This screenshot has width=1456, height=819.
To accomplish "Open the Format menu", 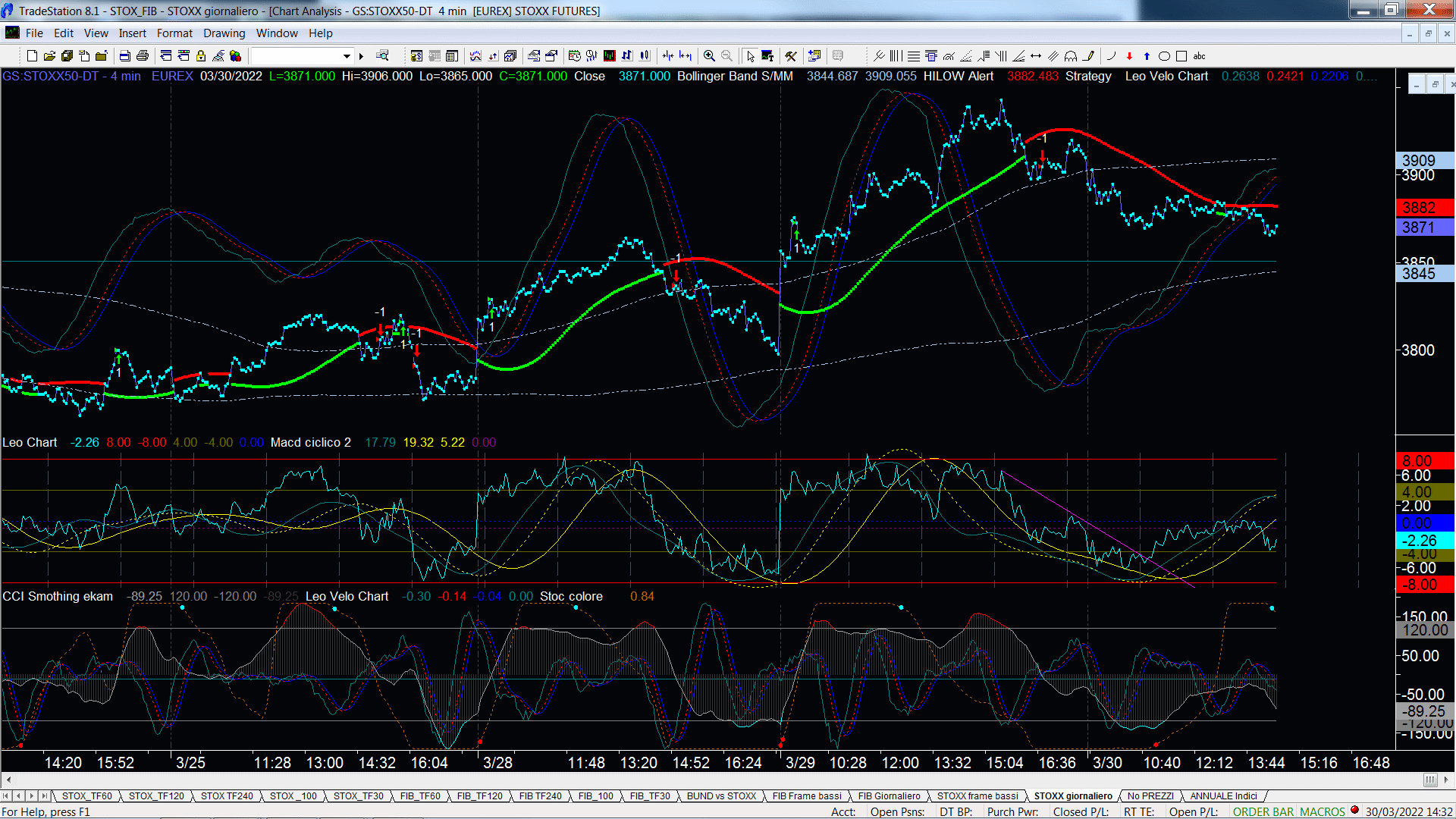I will pos(174,33).
